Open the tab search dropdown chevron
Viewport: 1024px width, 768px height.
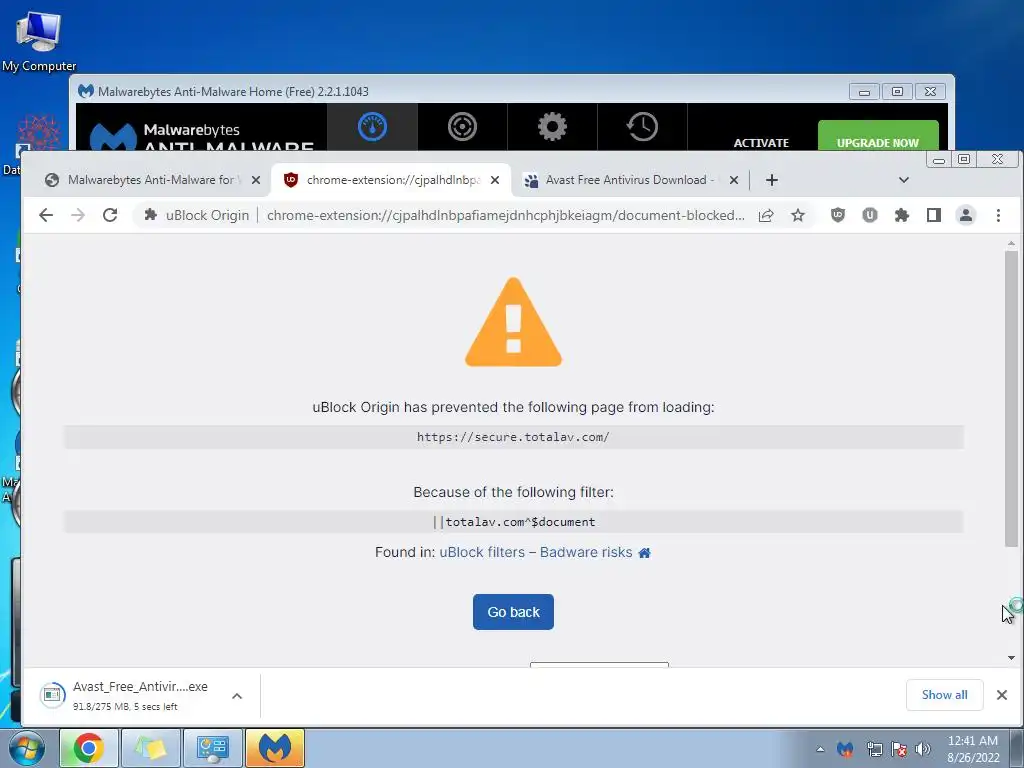click(904, 180)
